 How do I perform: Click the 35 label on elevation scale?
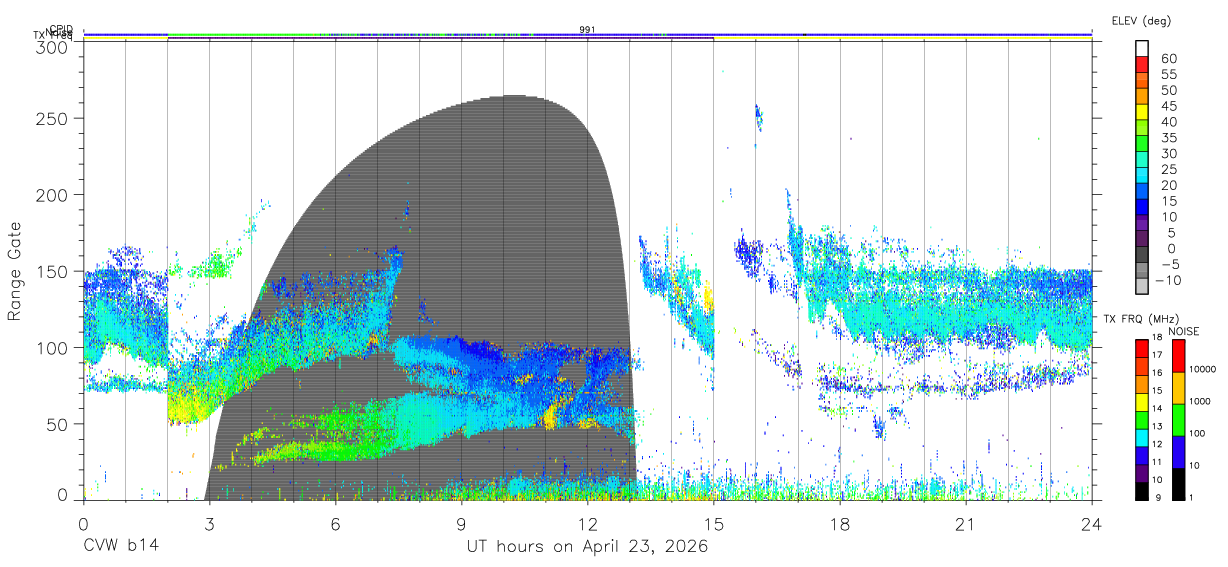pos(1168,138)
